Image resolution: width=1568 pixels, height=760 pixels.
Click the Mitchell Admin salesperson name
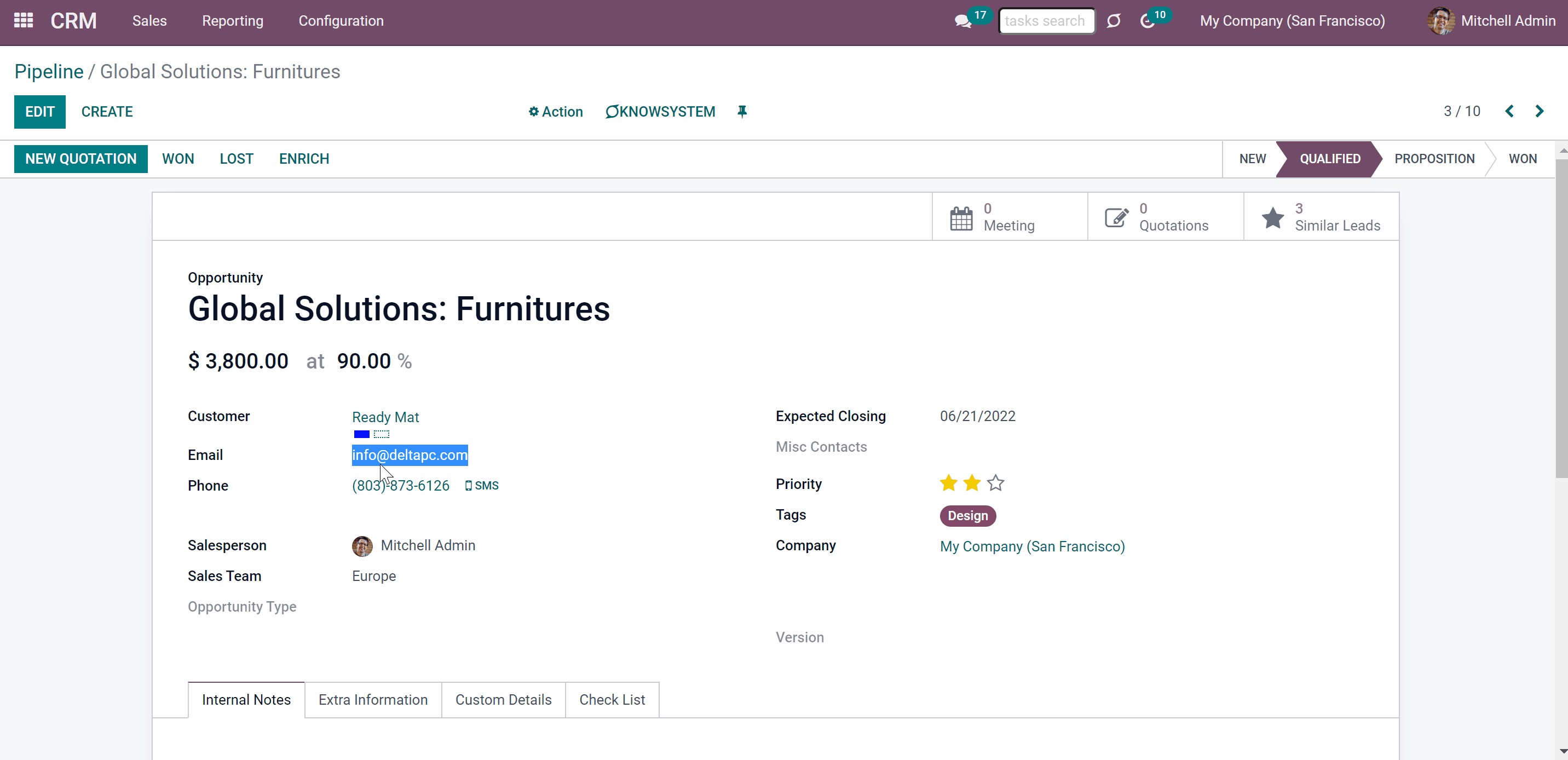point(428,546)
